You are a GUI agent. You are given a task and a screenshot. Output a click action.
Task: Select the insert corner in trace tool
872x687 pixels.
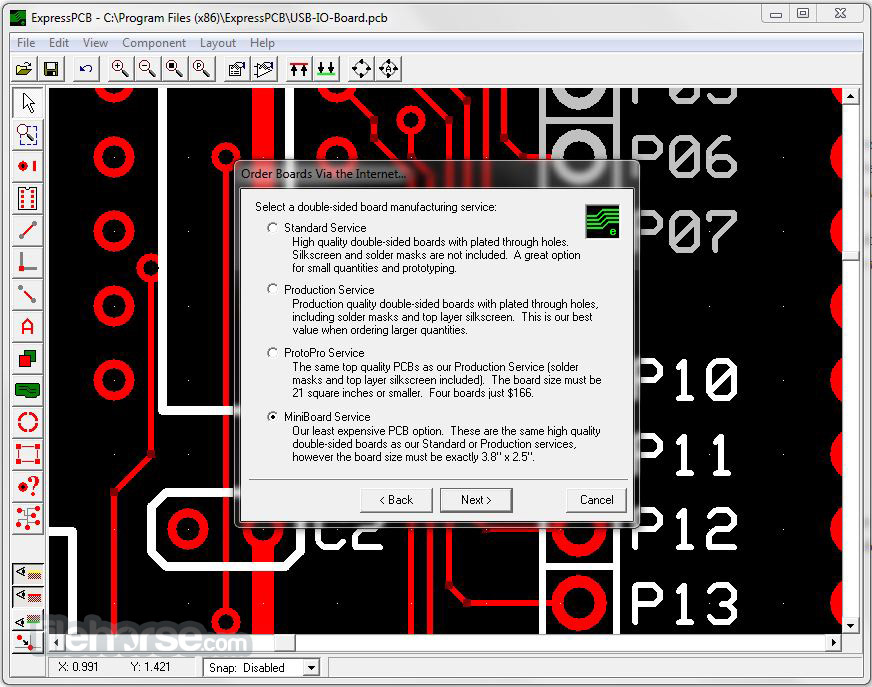point(27,263)
